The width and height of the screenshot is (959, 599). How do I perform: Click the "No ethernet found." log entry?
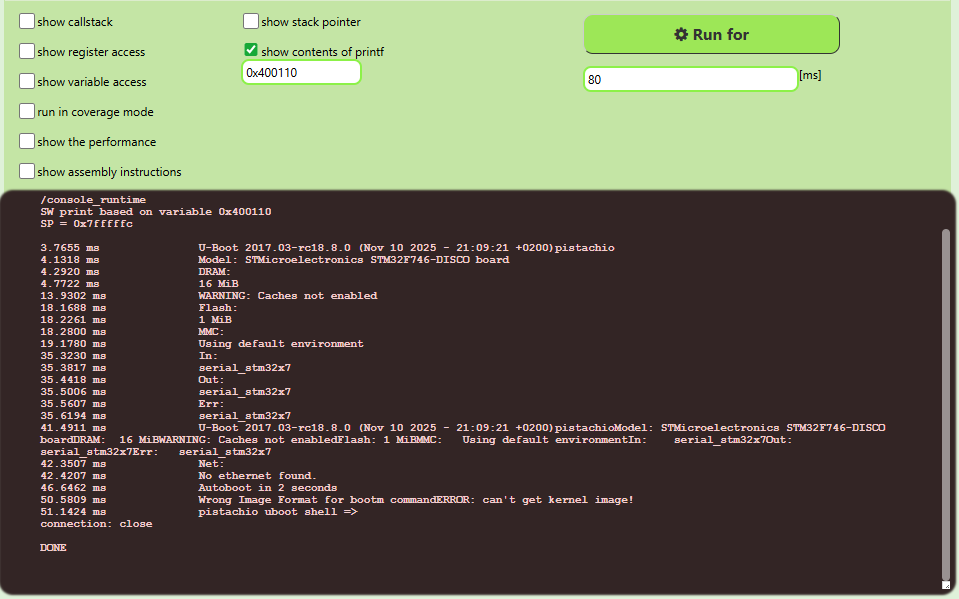[257, 476]
